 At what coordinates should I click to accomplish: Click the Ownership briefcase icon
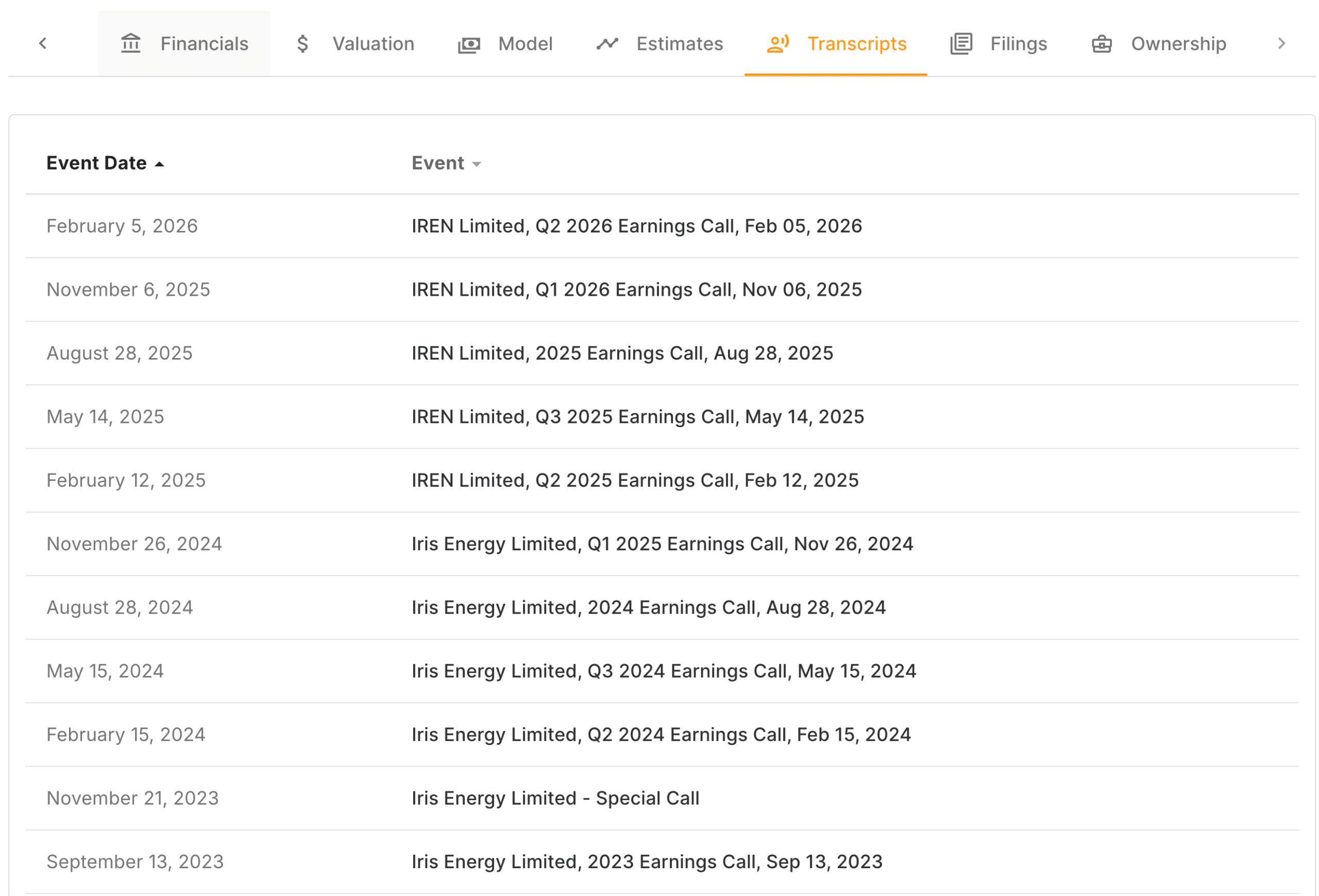(1102, 44)
